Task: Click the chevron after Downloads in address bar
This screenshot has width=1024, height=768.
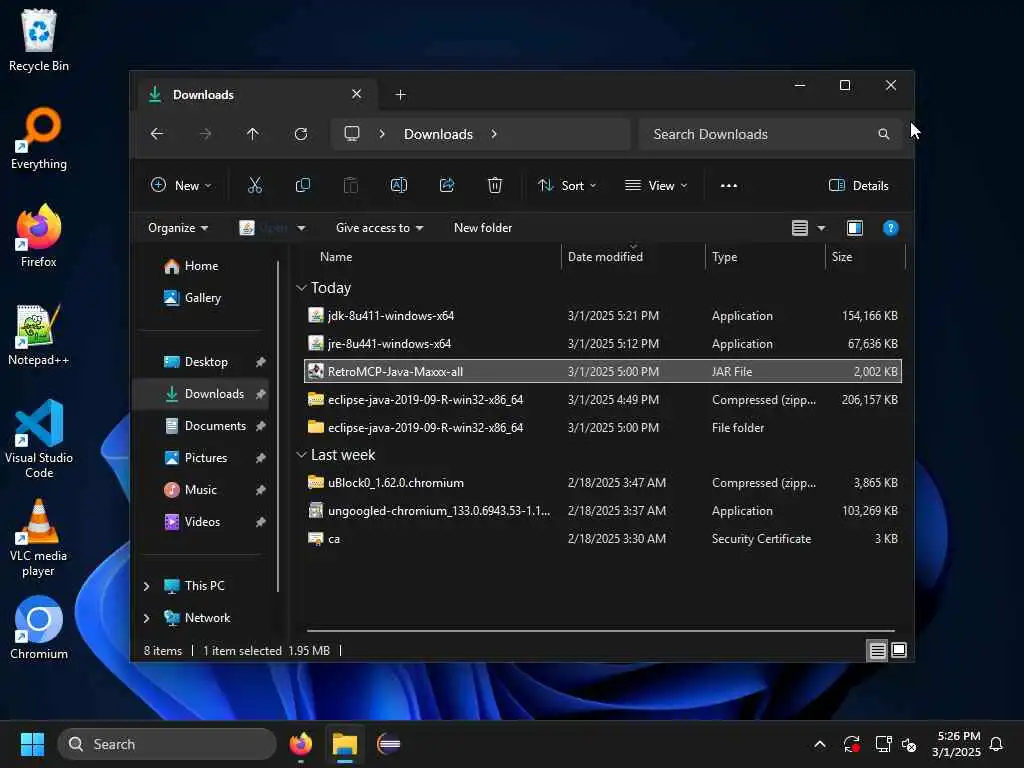Action: click(x=494, y=134)
